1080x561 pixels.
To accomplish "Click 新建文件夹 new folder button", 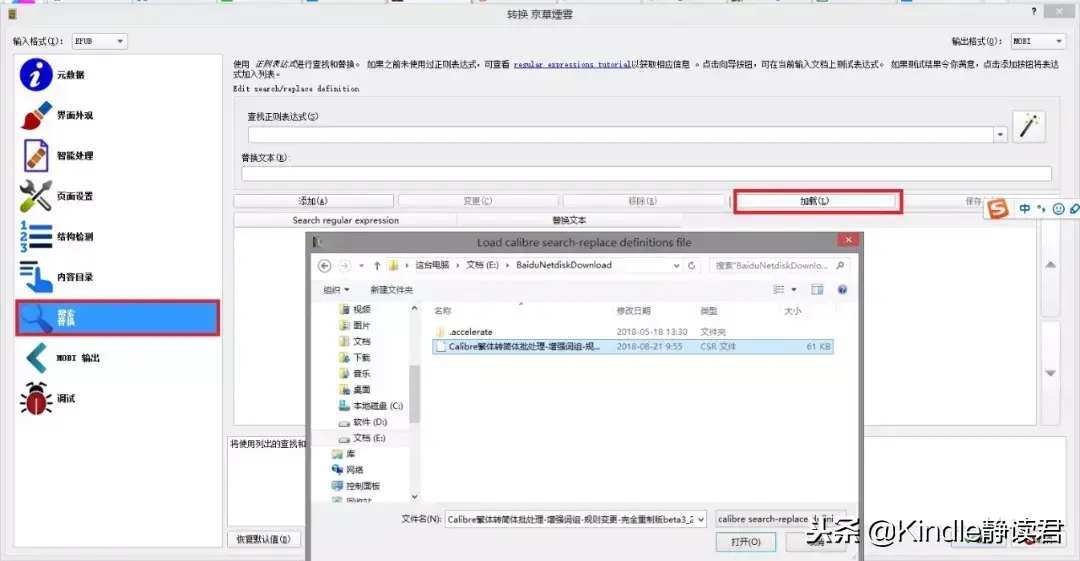I will click(391, 289).
